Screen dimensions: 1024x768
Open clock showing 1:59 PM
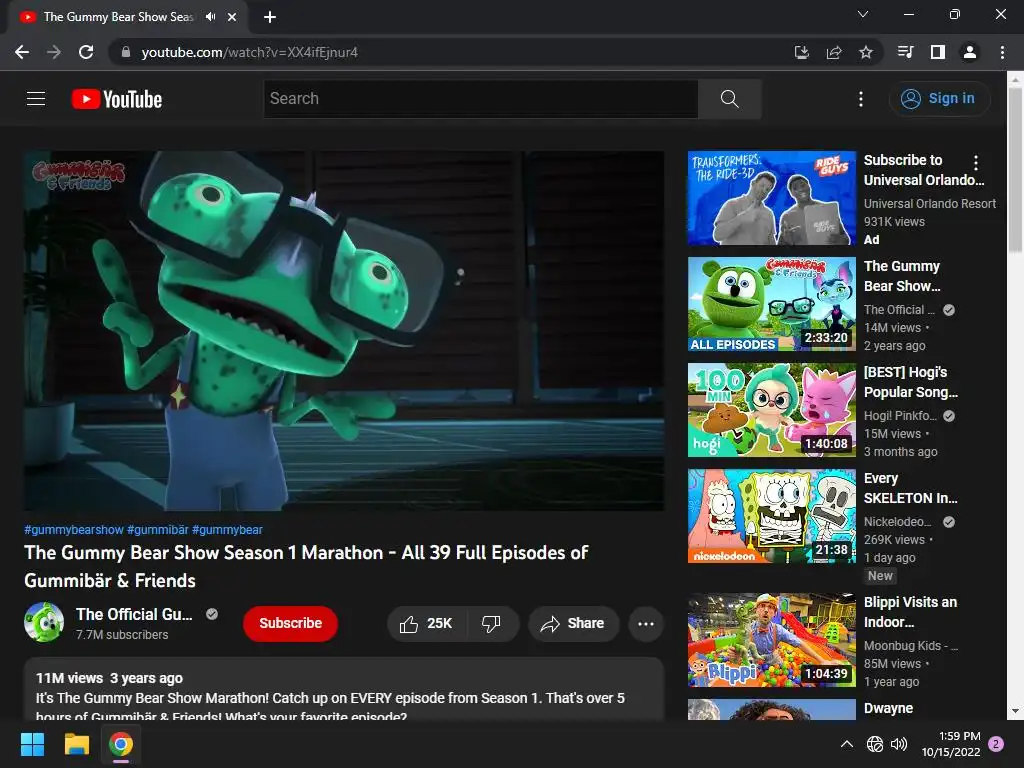pyautogui.click(x=951, y=744)
